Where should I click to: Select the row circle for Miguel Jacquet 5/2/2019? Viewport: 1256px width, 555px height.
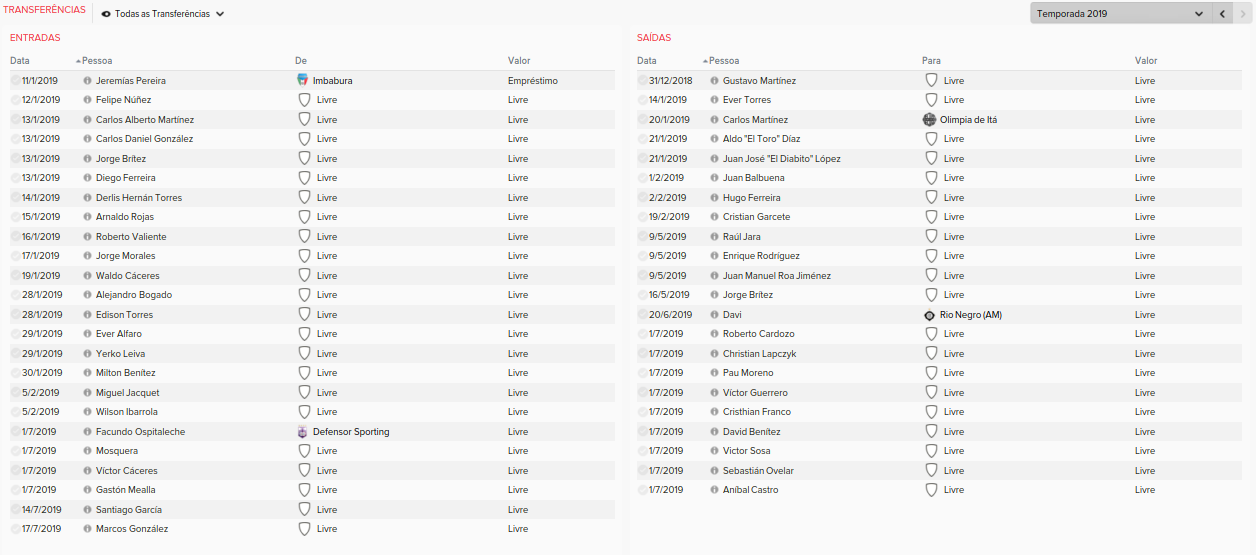point(15,393)
